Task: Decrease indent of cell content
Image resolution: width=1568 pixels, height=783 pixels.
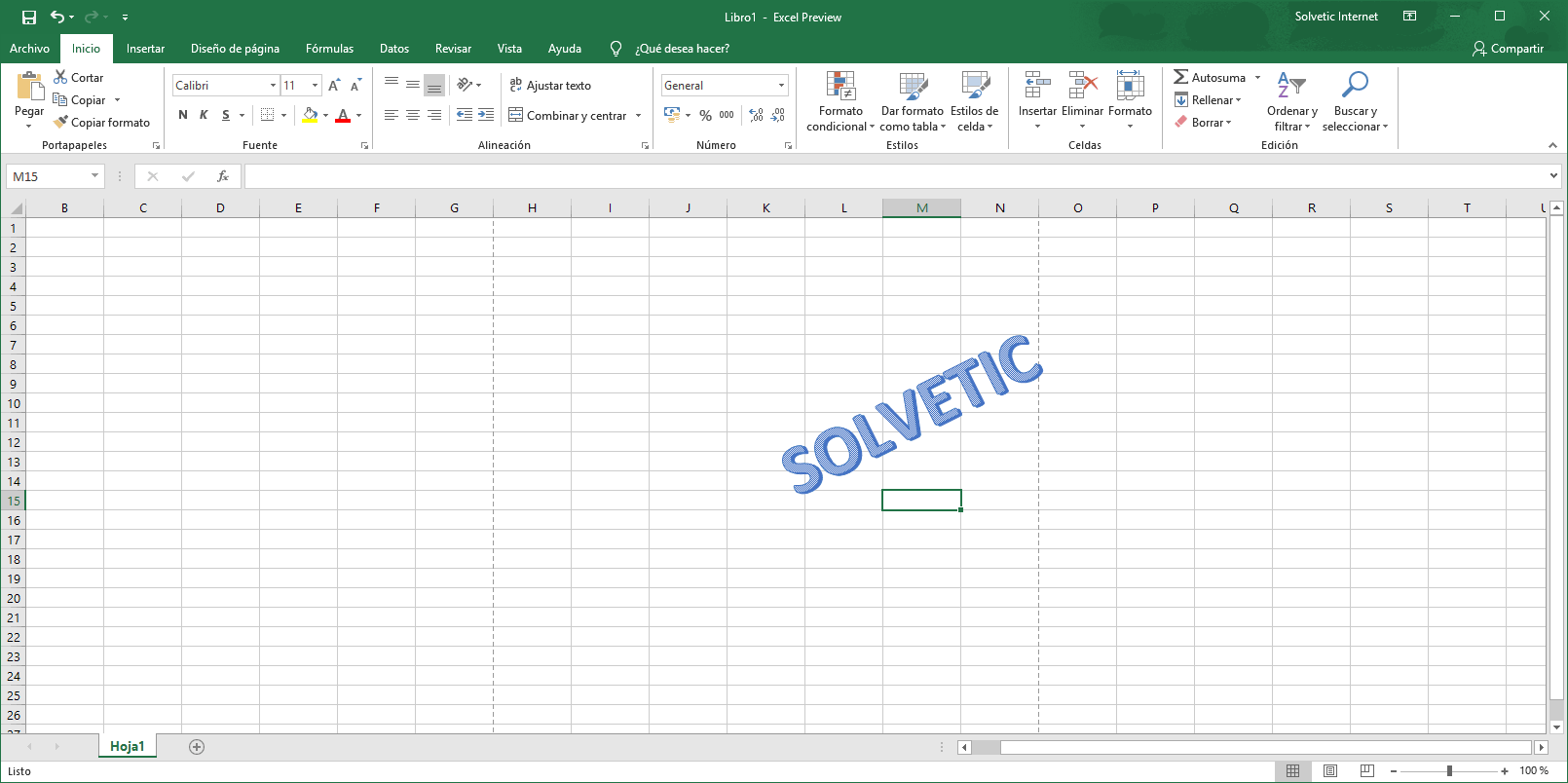Action: click(465, 115)
